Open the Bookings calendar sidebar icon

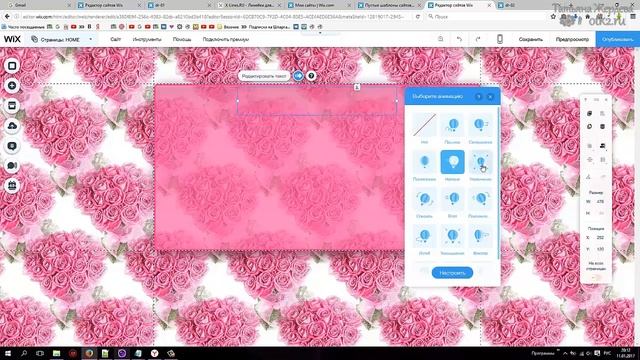[x=12, y=186]
